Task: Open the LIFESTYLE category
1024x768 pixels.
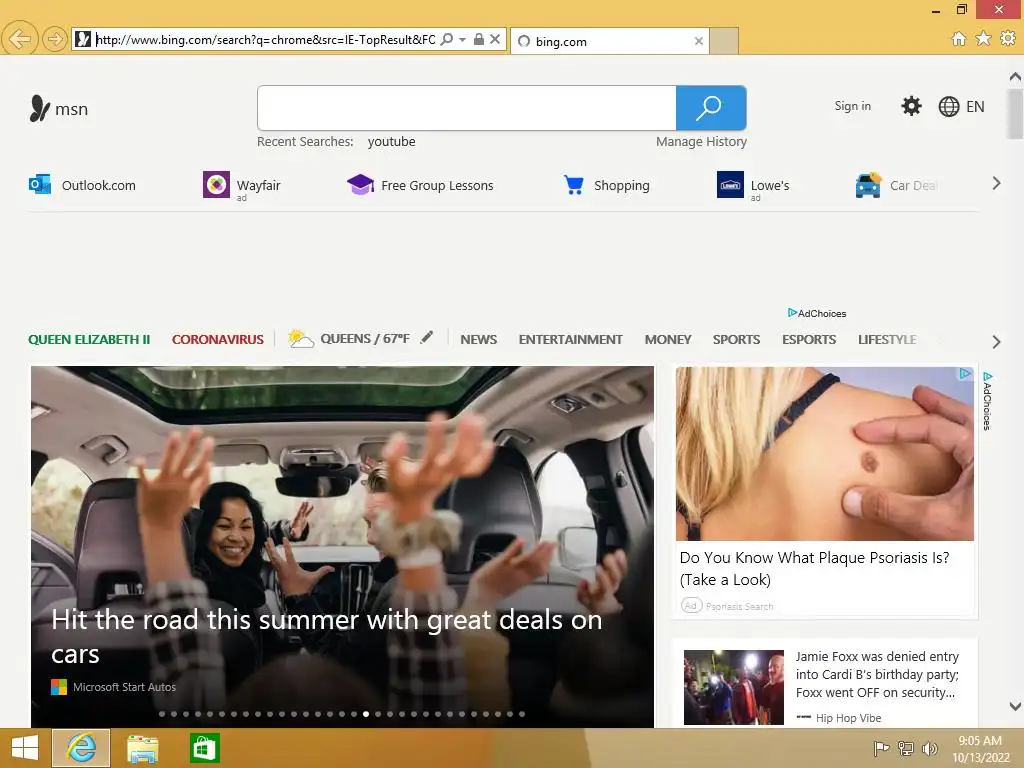Action: tap(887, 340)
